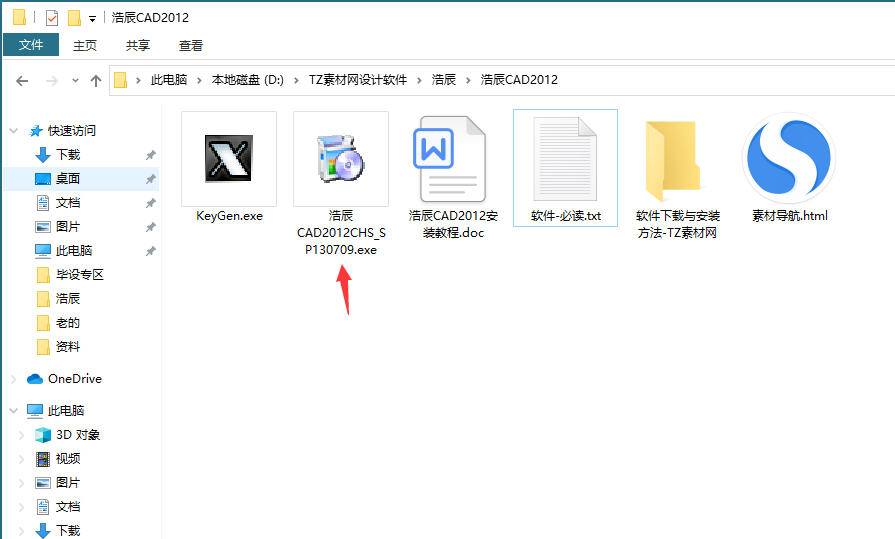Select the KeyGen.exe file icon
This screenshot has height=539, width=895.
click(x=229, y=159)
